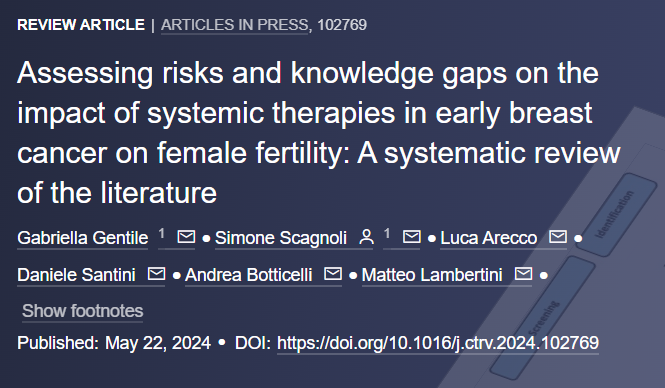Click the envelope icon after Simone Scagnoli

tap(412, 237)
